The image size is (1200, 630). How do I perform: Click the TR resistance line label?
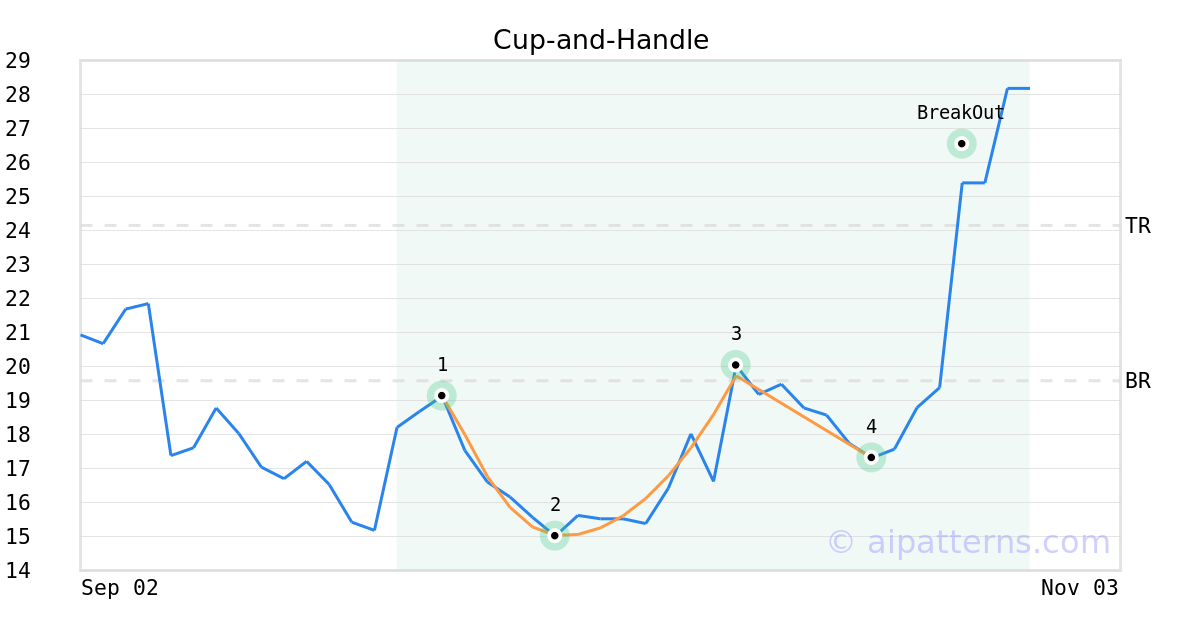coord(1138,226)
